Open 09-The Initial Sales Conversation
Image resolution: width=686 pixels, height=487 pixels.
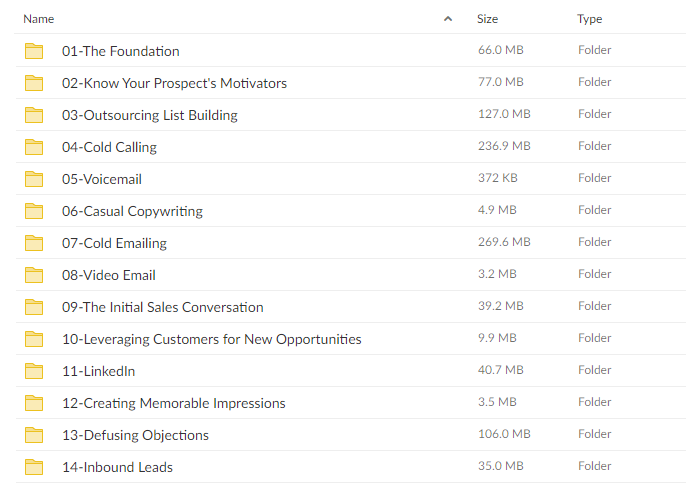pos(162,307)
